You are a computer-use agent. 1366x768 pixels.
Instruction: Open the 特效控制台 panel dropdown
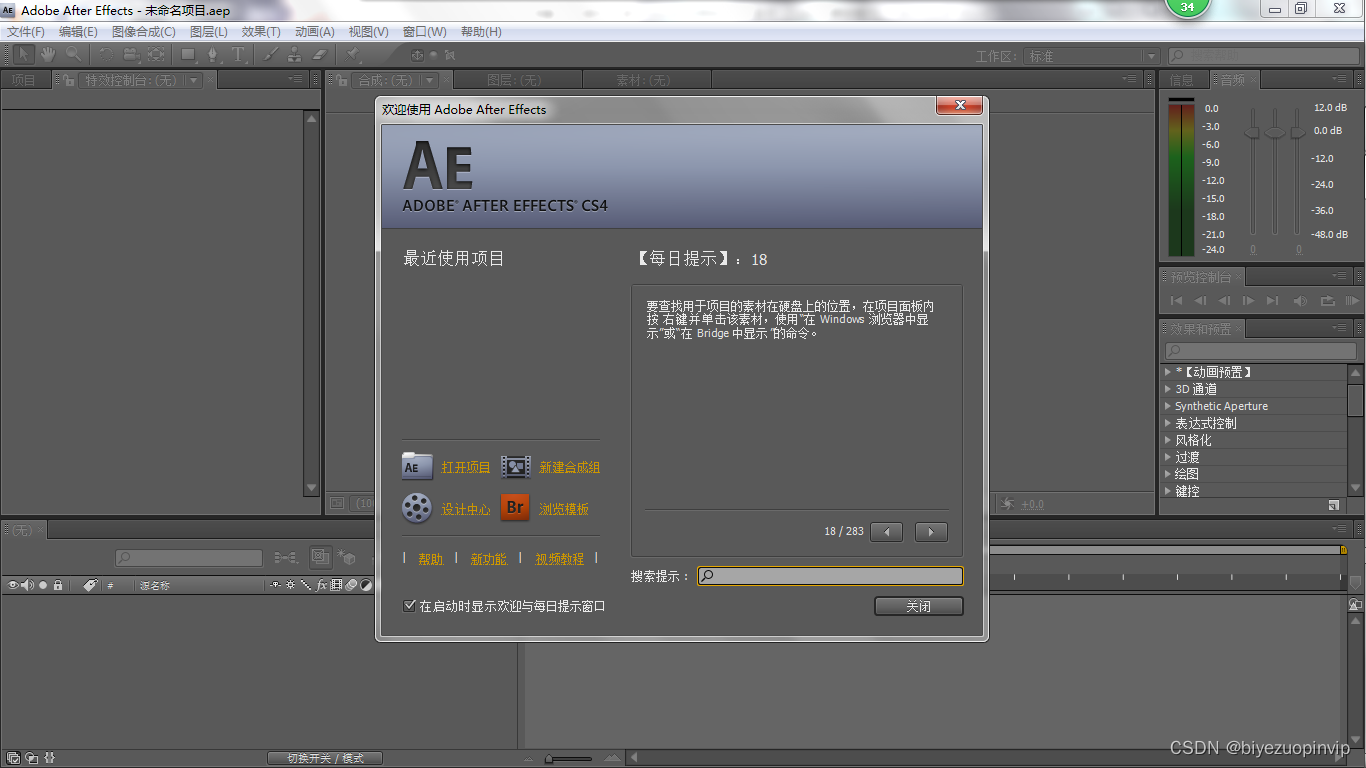click(x=194, y=80)
